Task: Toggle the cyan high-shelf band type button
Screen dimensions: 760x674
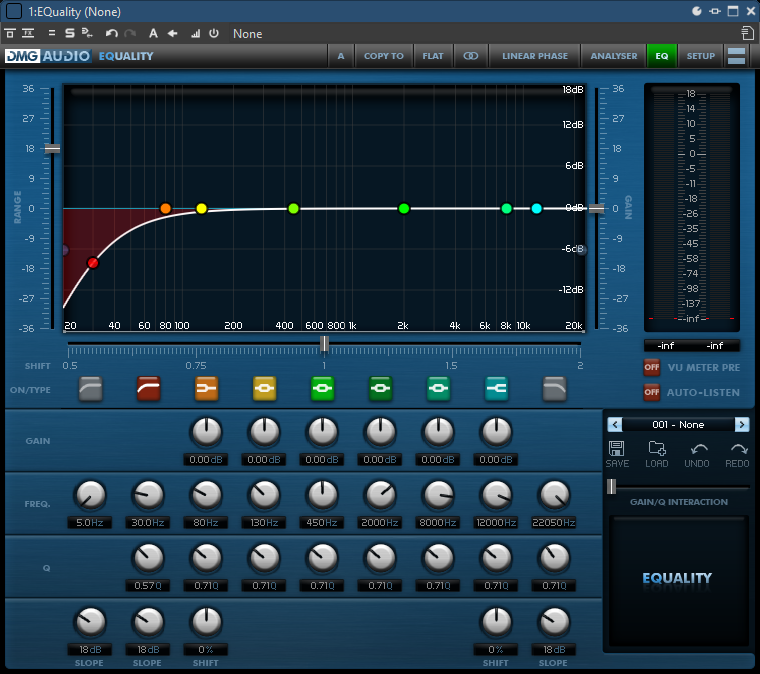Action: tap(496, 388)
